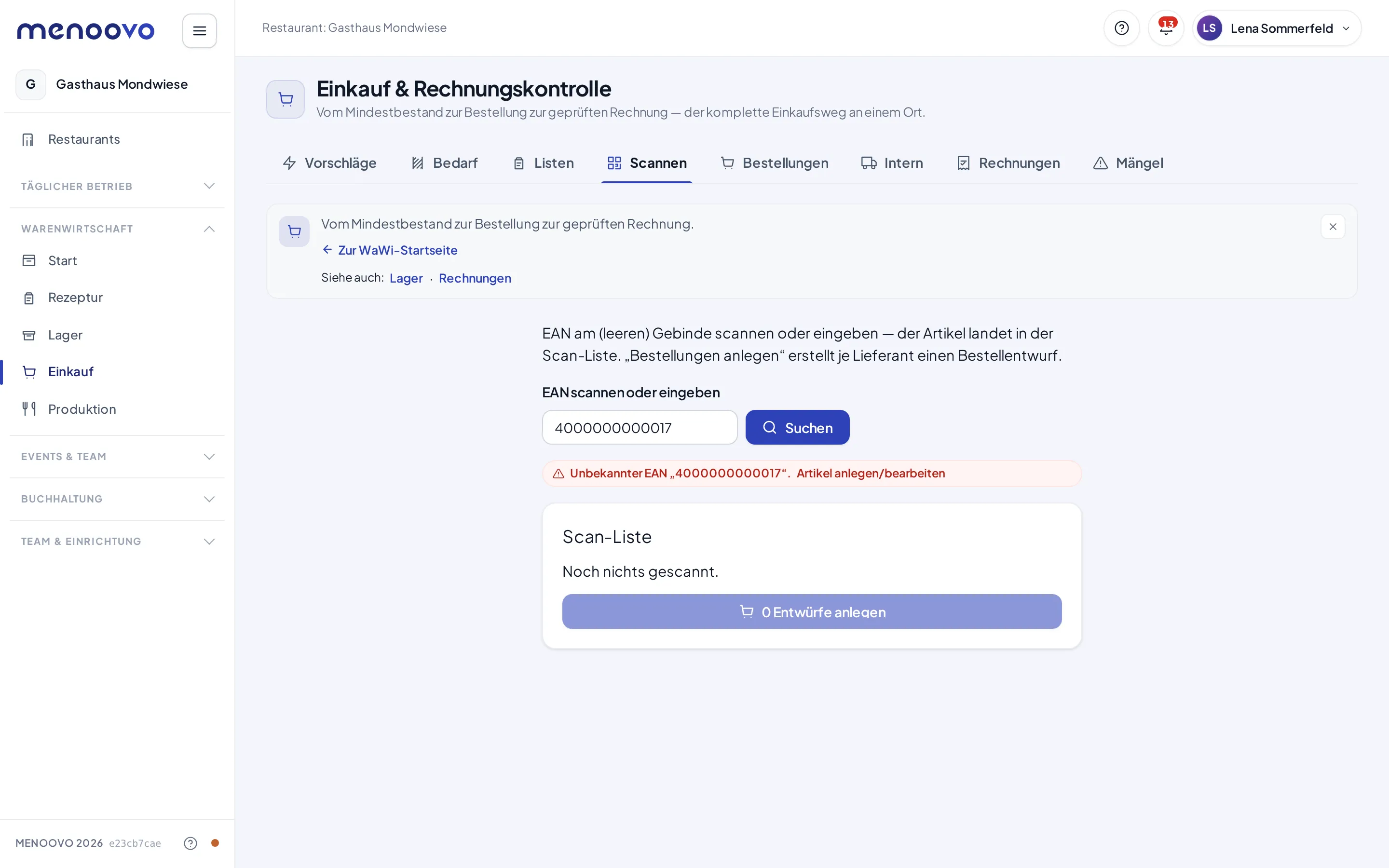Image resolution: width=1389 pixels, height=868 pixels.
Task: Click the menoovo logo
Action: (85, 30)
